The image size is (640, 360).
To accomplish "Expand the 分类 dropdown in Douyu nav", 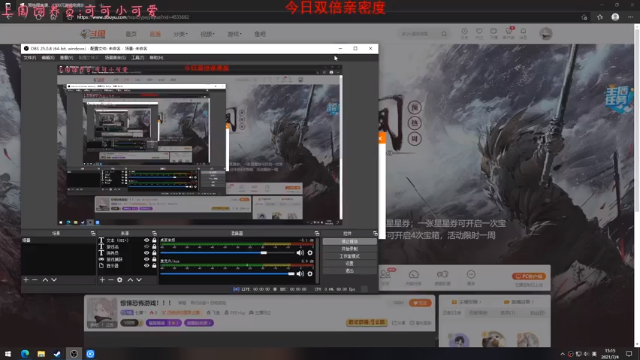I will [x=180, y=34].
